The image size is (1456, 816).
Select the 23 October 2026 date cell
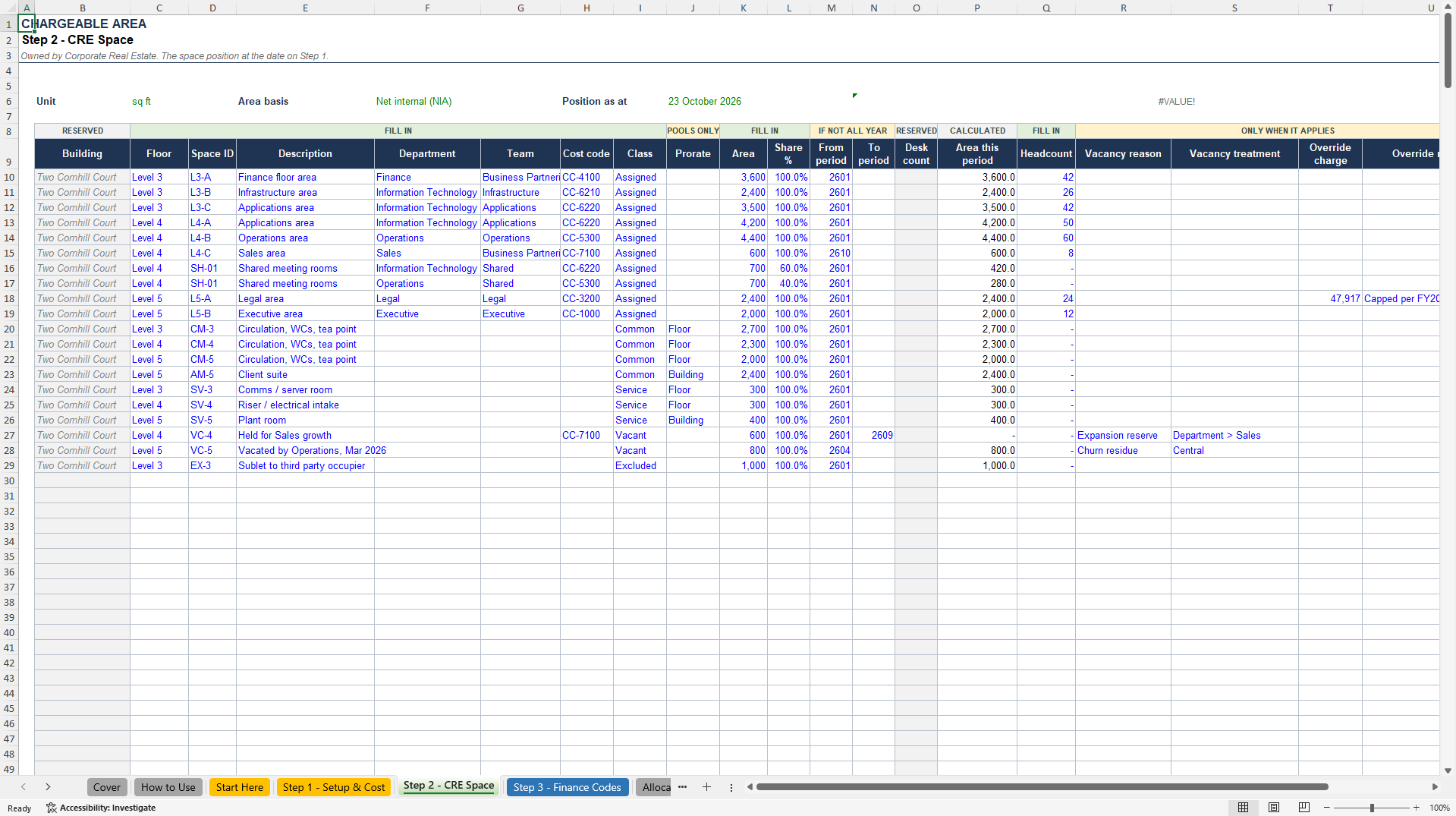click(x=705, y=101)
